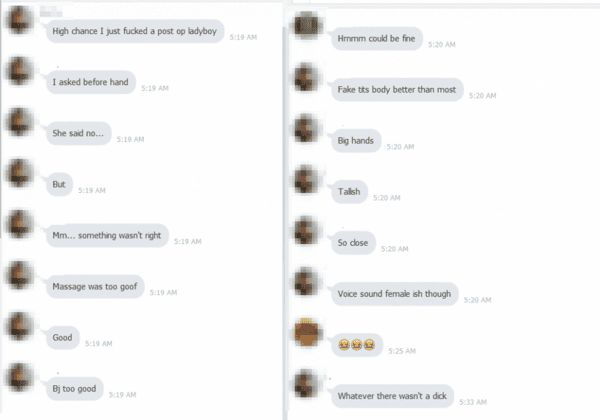Viewport: 600px width, 420px height.
Task: Click avatar beside the 'But' message
Action: [x=19, y=173]
